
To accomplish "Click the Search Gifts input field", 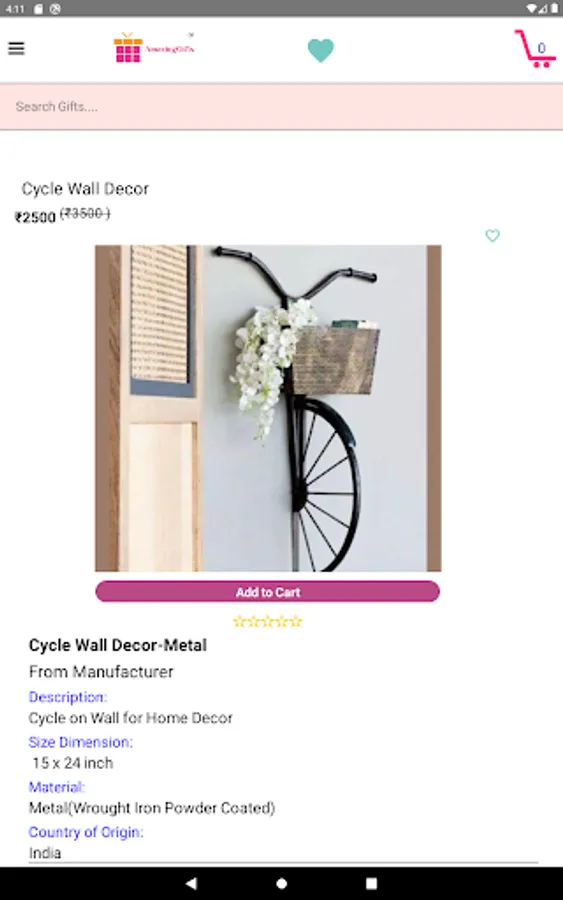I will [281, 107].
